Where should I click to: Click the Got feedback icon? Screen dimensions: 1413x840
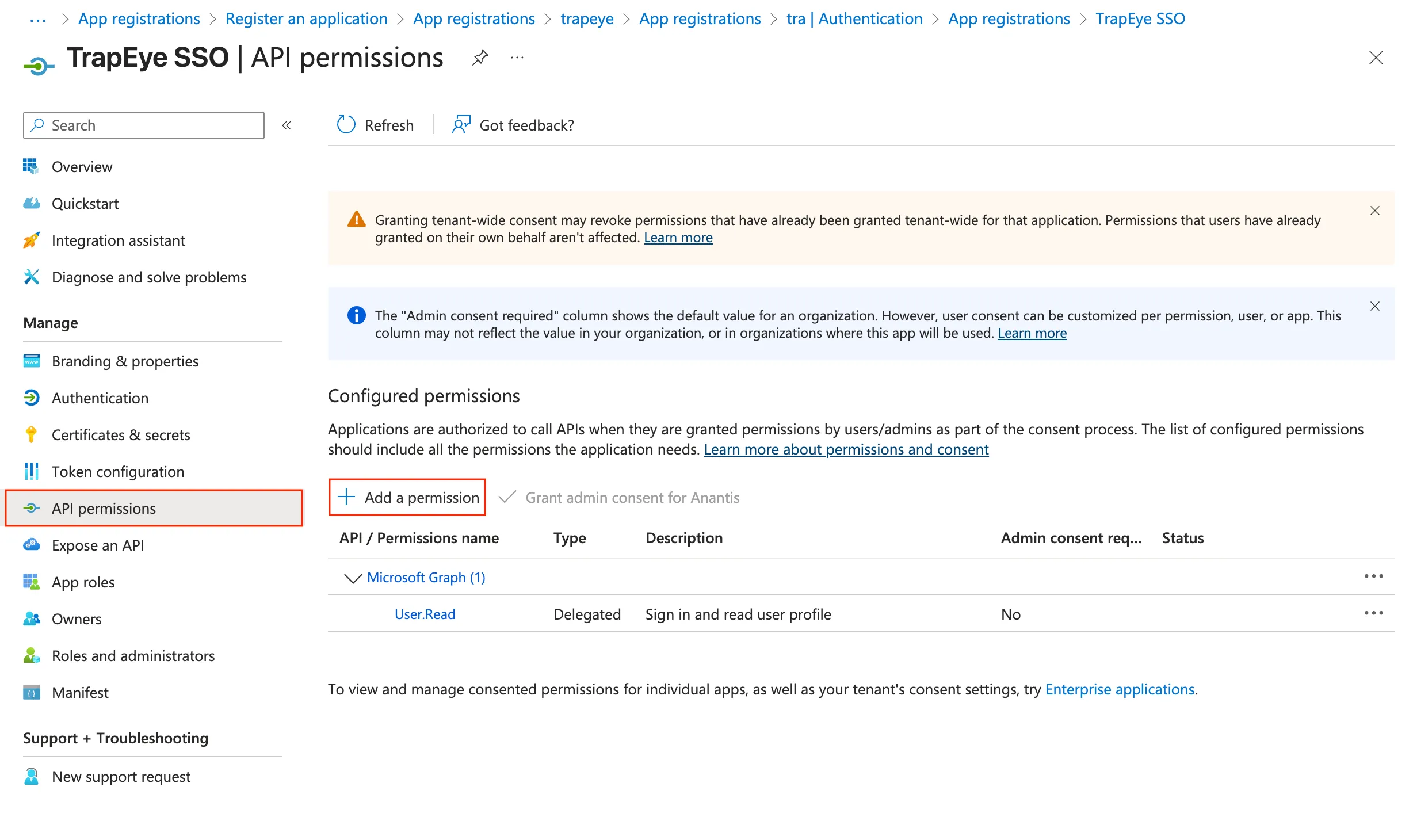[461, 125]
